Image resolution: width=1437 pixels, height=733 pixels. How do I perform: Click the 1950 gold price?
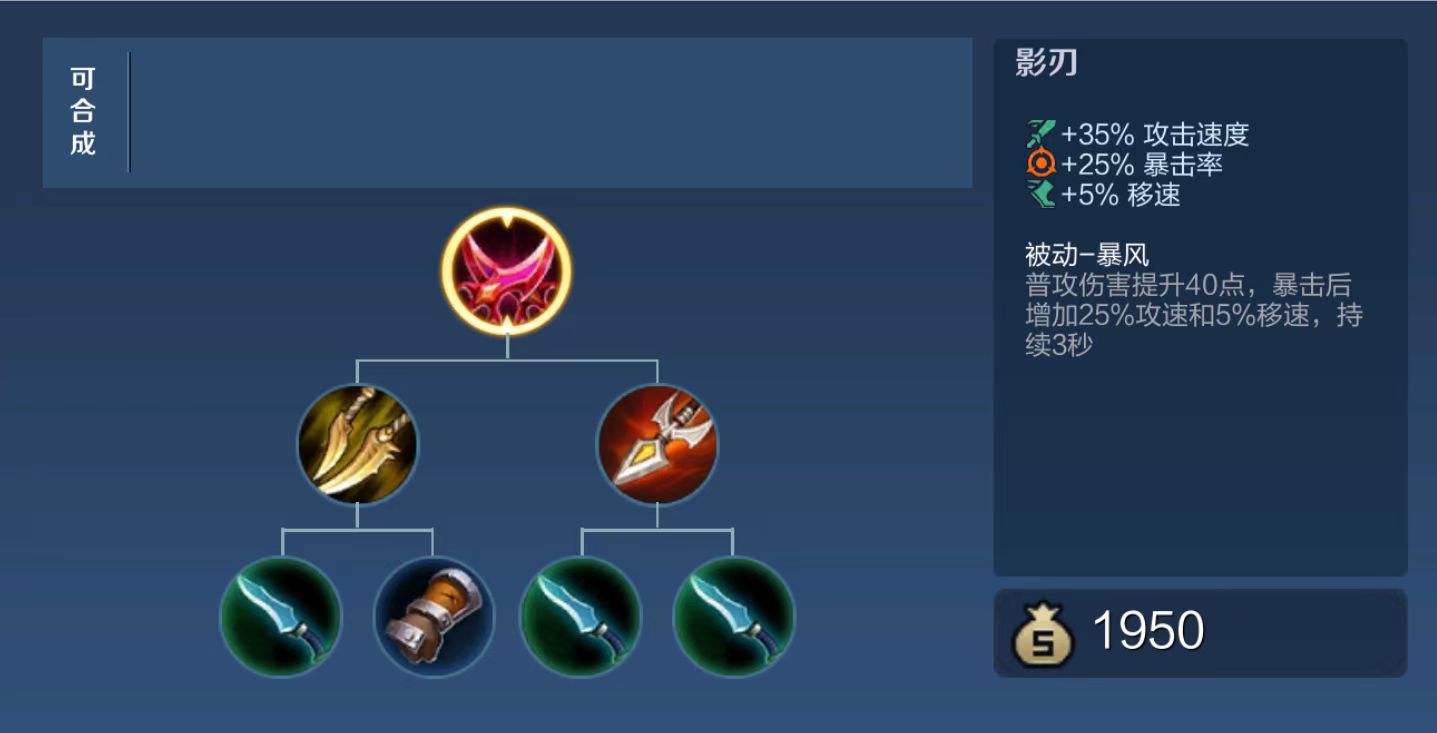pos(1148,631)
